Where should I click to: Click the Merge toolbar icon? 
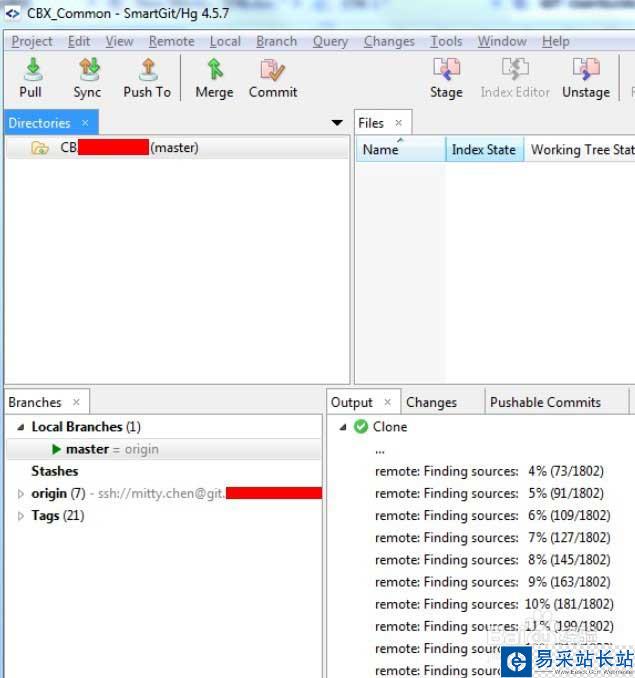tap(215, 69)
